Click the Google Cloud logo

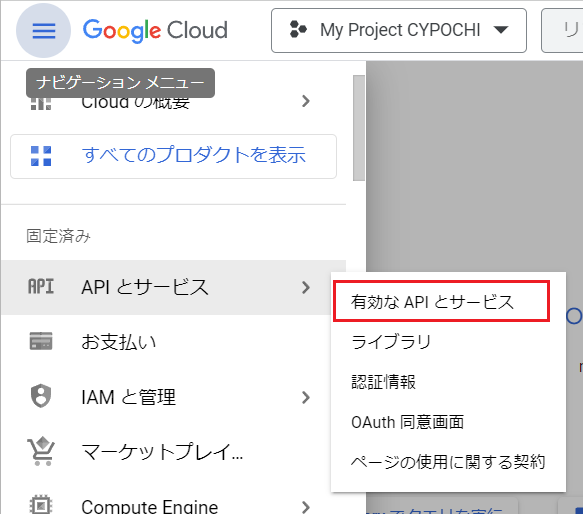[155, 30]
